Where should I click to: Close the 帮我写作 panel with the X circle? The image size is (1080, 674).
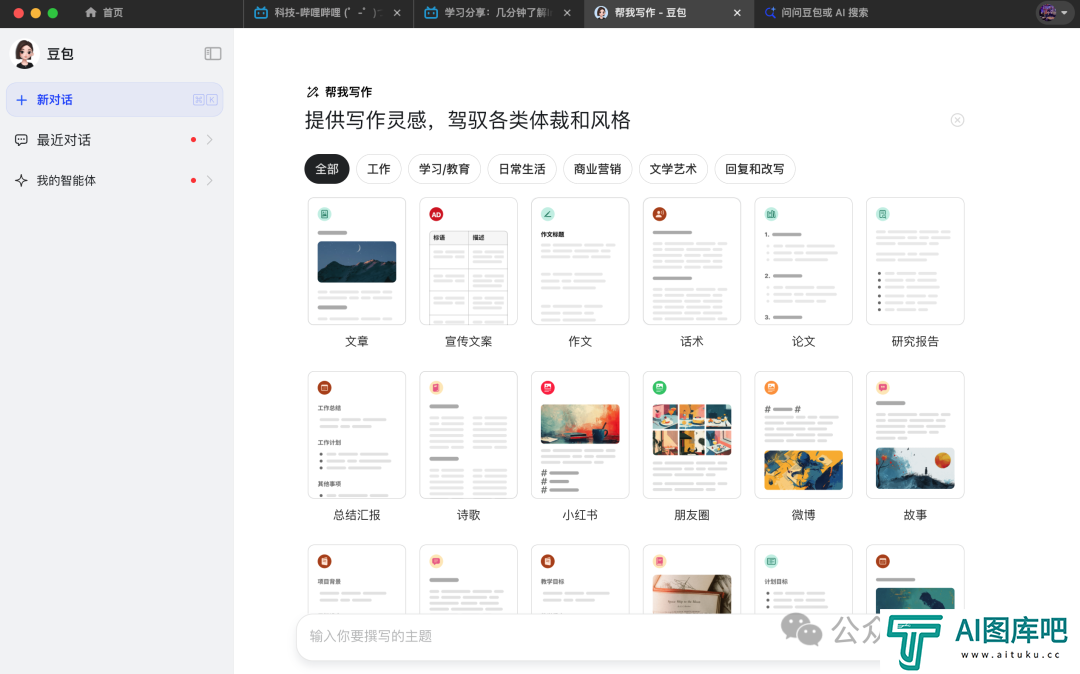(957, 120)
